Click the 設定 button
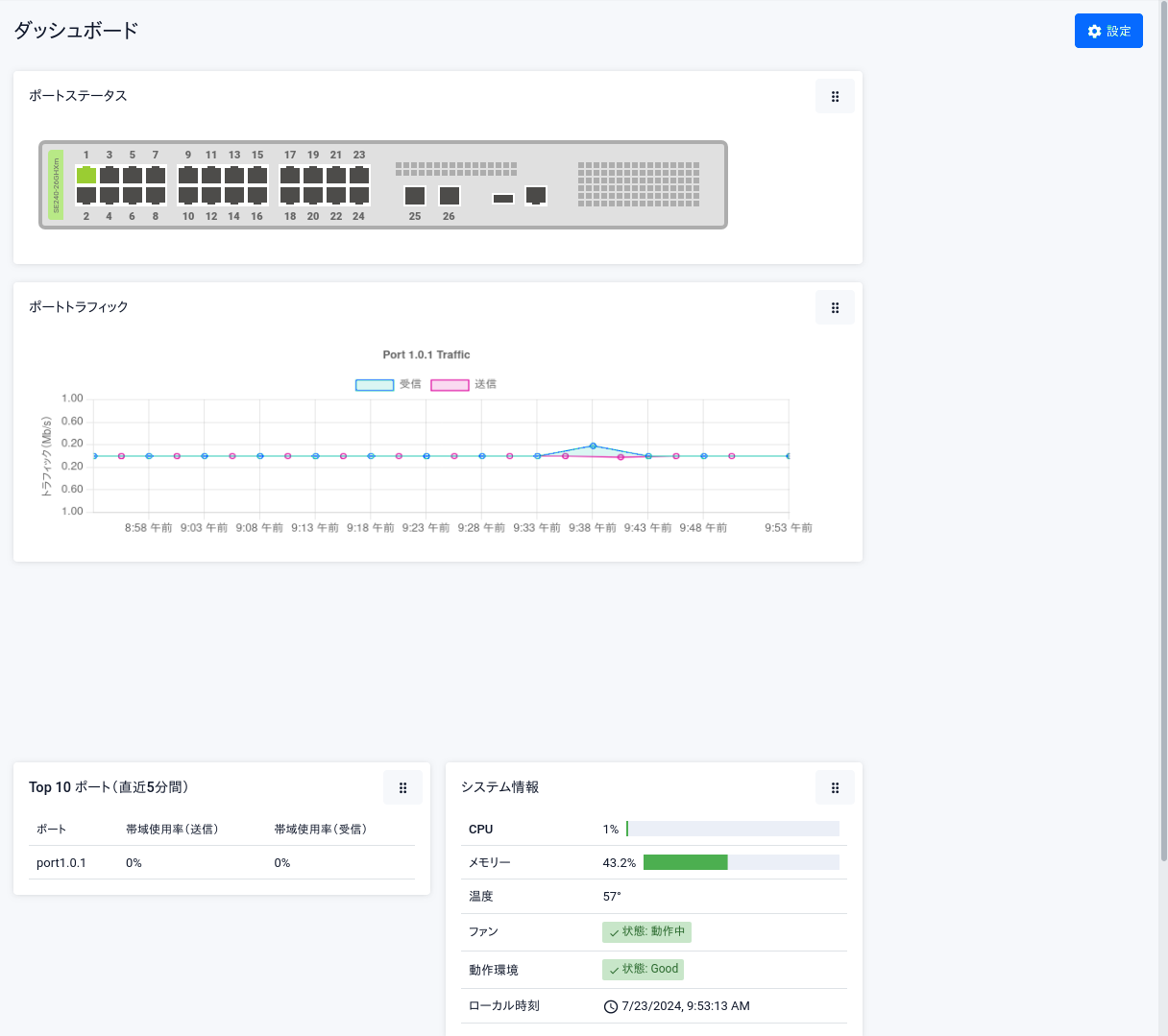This screenshot has width=1168, height=1036. click(x=1108, y=31)
